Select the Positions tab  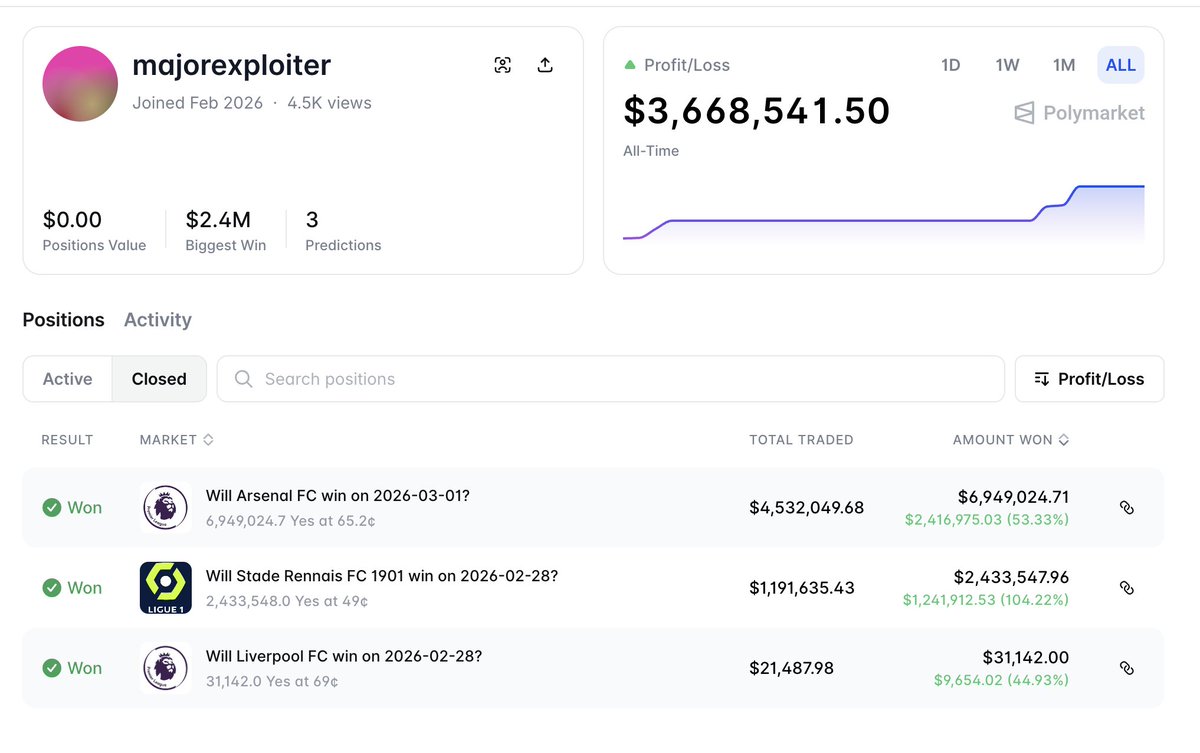[63, 320]
